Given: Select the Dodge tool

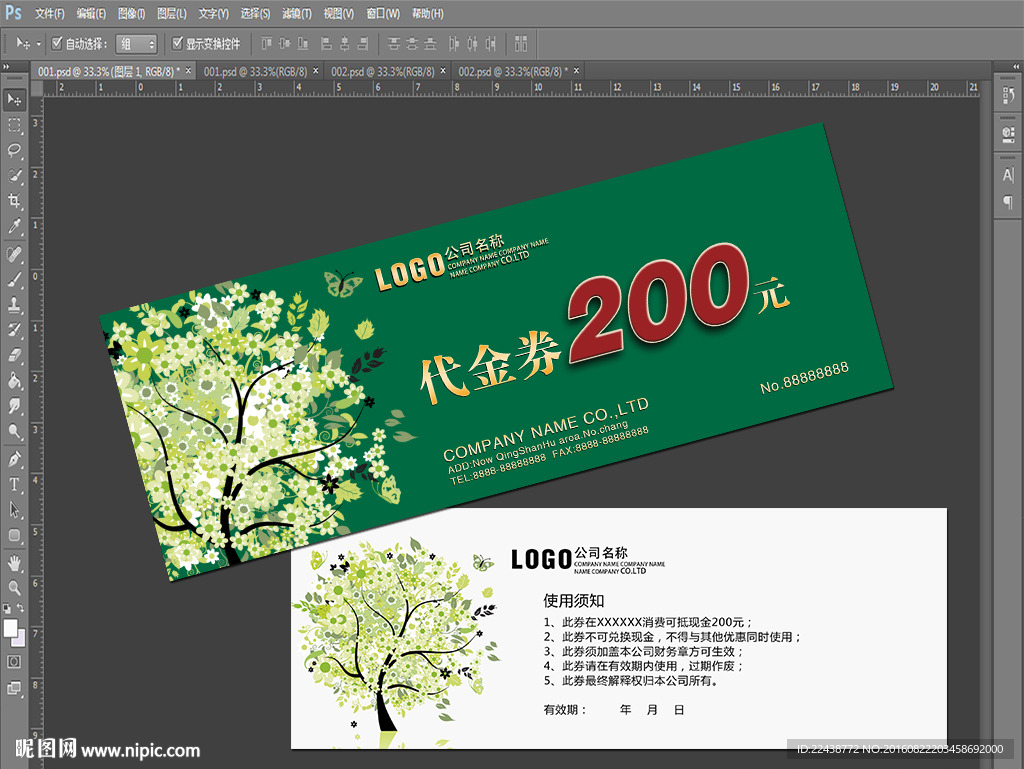Looking at the screenshot, I should click(14, 432).
